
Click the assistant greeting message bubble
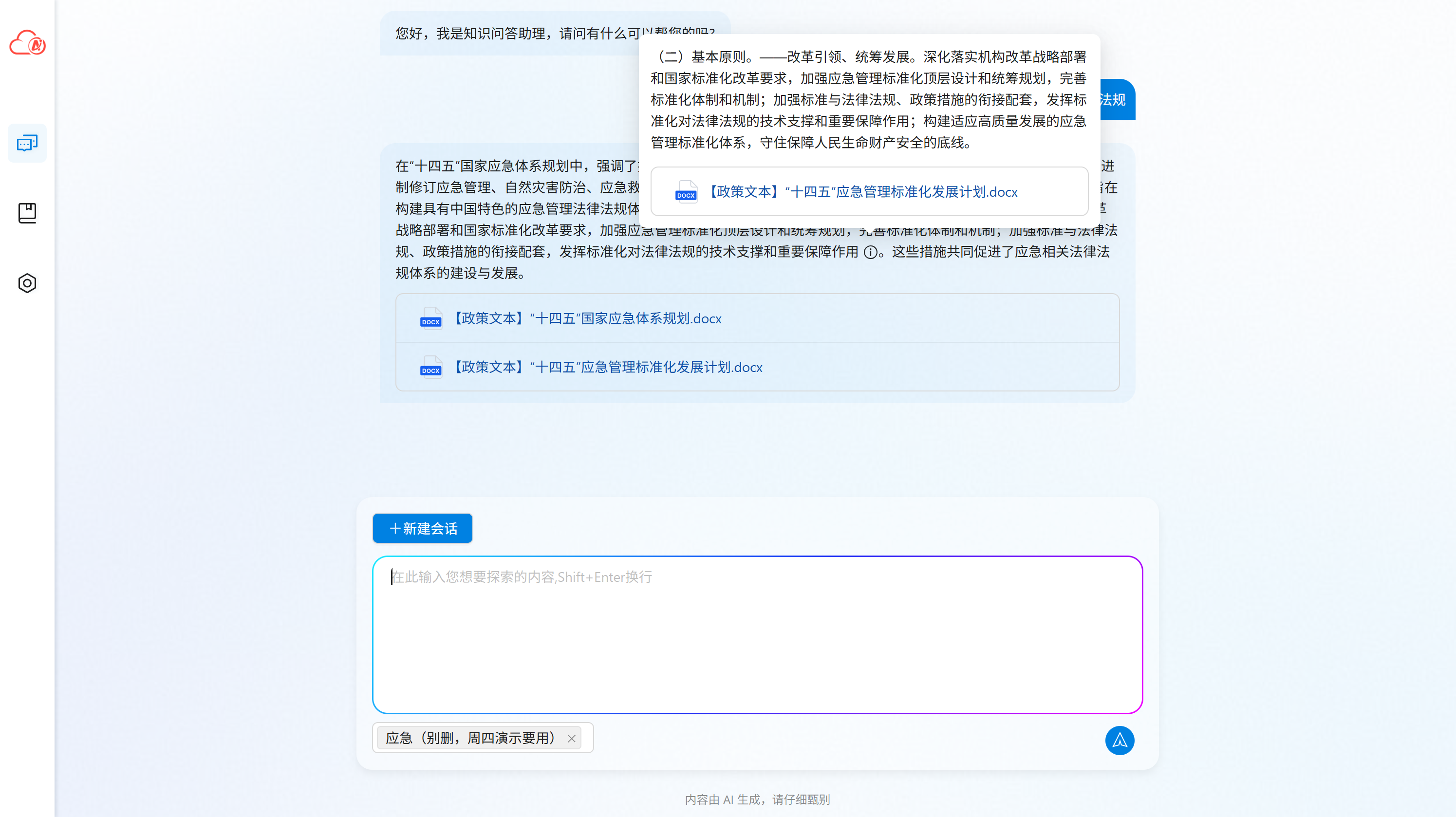point(509,33)
